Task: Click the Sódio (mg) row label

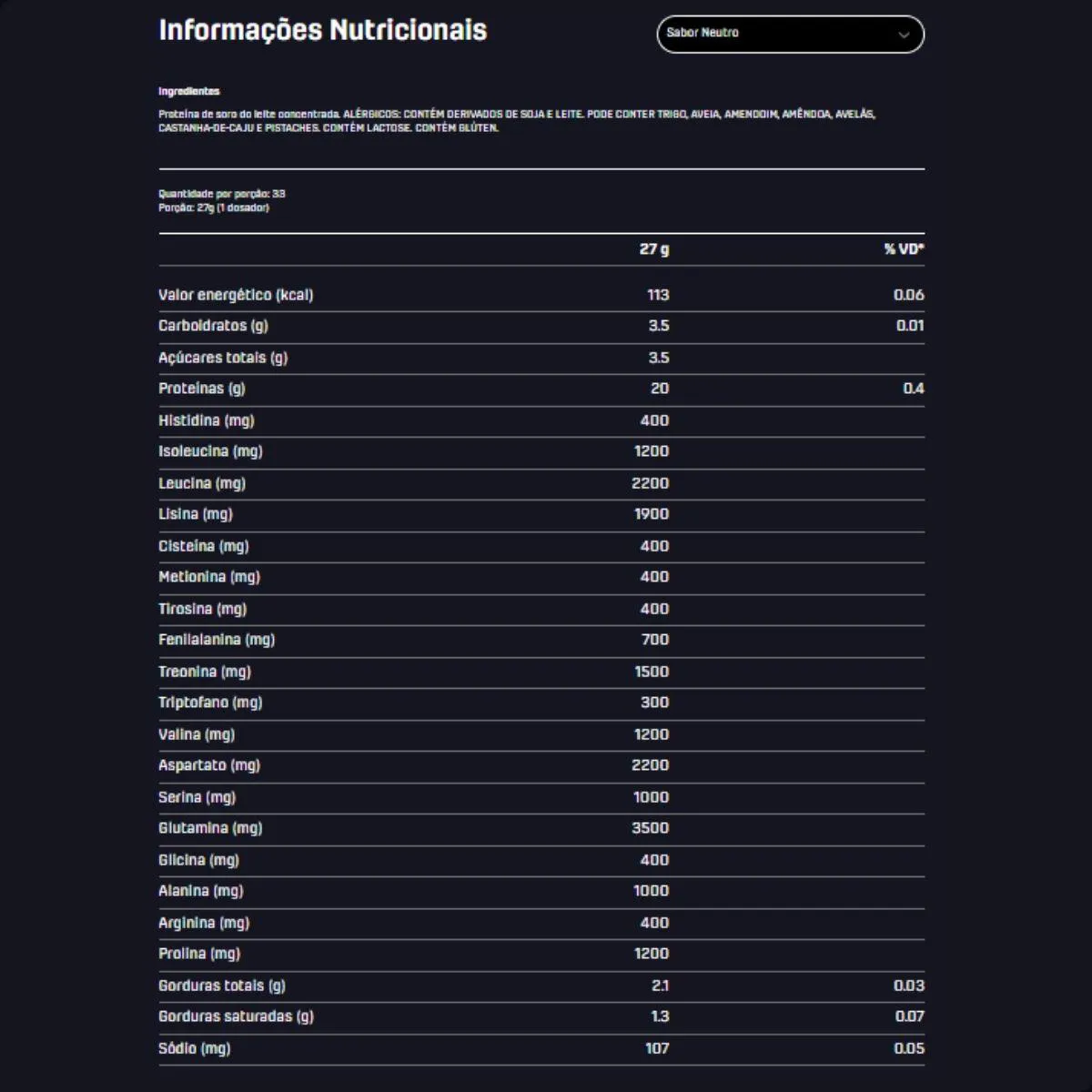Action: pyautogui.click(x=195, y=1048)
